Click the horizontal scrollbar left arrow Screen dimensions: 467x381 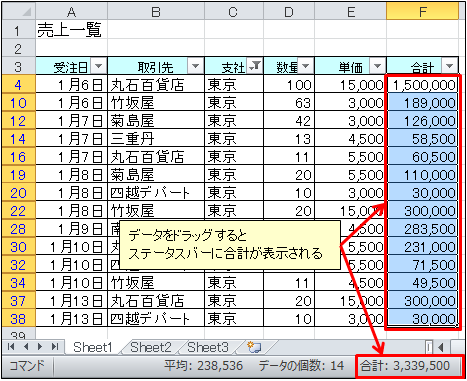point(441,347)
